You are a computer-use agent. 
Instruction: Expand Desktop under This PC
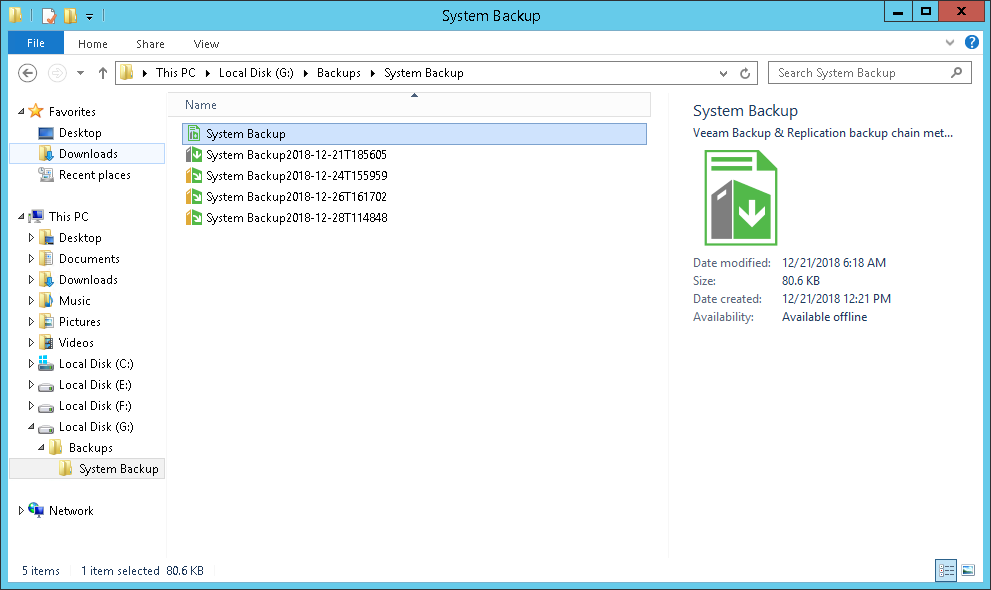31,238
